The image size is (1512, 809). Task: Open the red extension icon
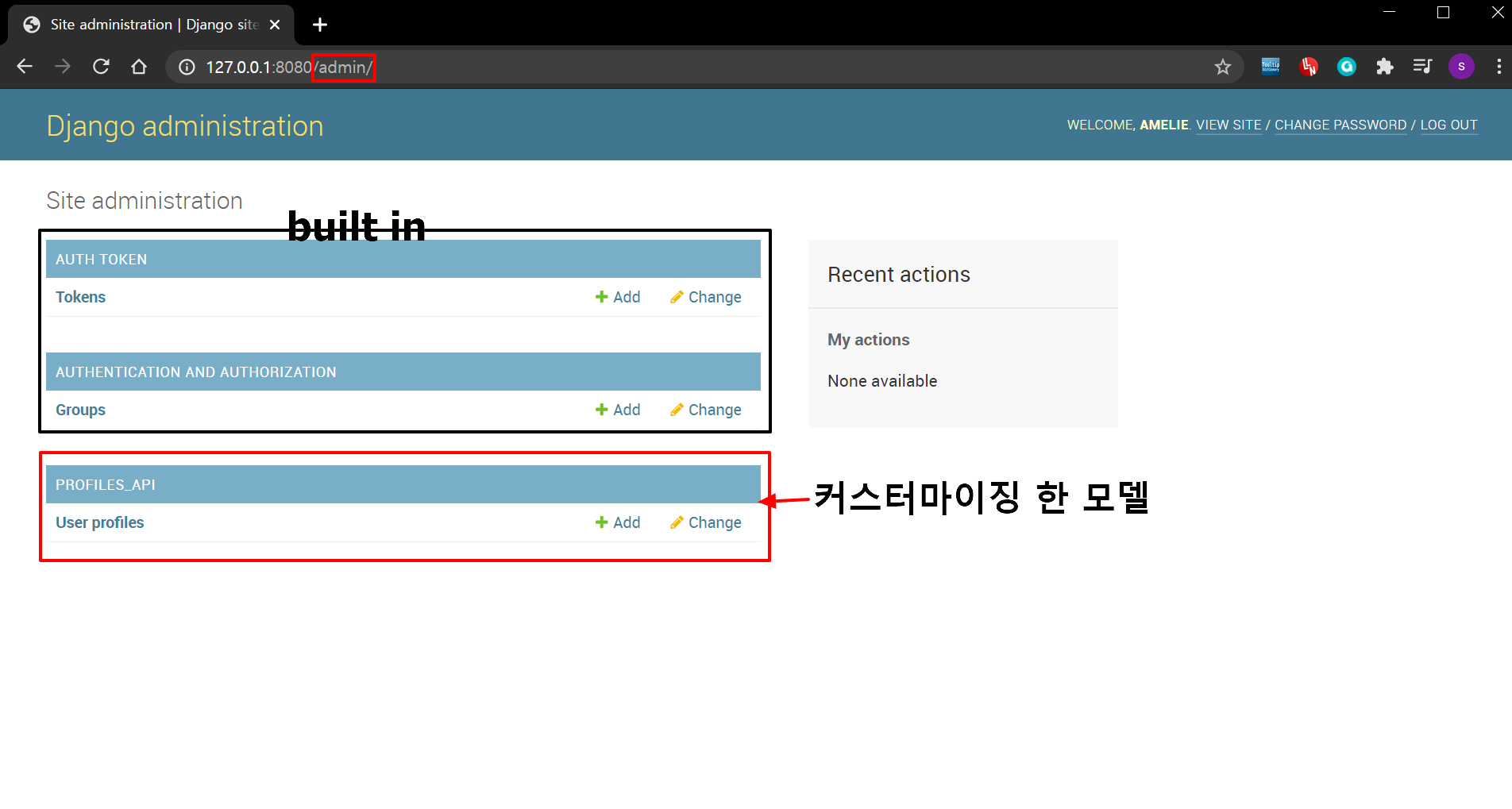point(1309,67)
